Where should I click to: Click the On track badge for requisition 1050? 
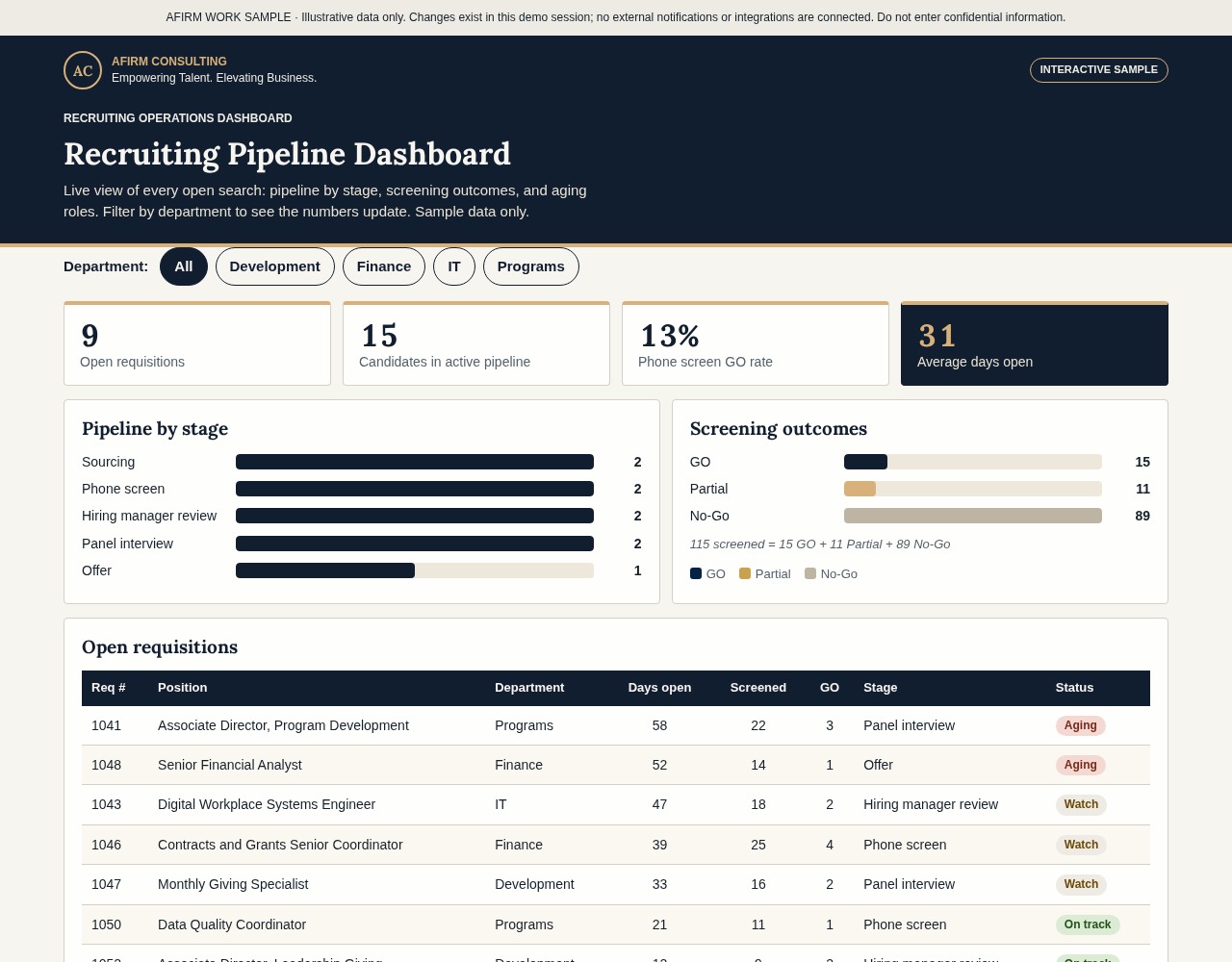coord(1088,924)
